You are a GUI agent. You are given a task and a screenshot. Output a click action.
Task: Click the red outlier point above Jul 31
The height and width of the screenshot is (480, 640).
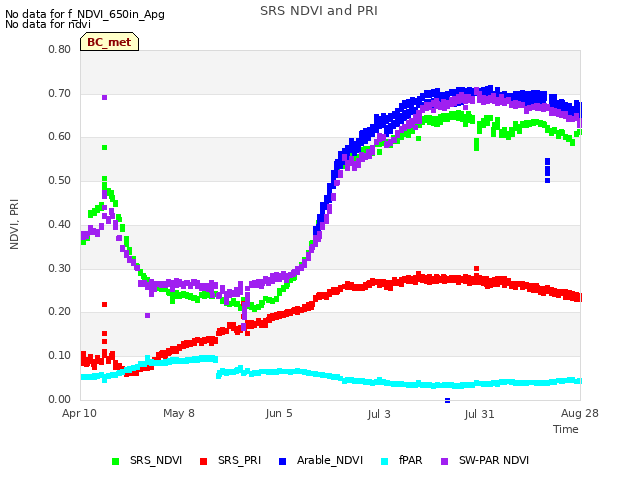[x=476, y=269]
